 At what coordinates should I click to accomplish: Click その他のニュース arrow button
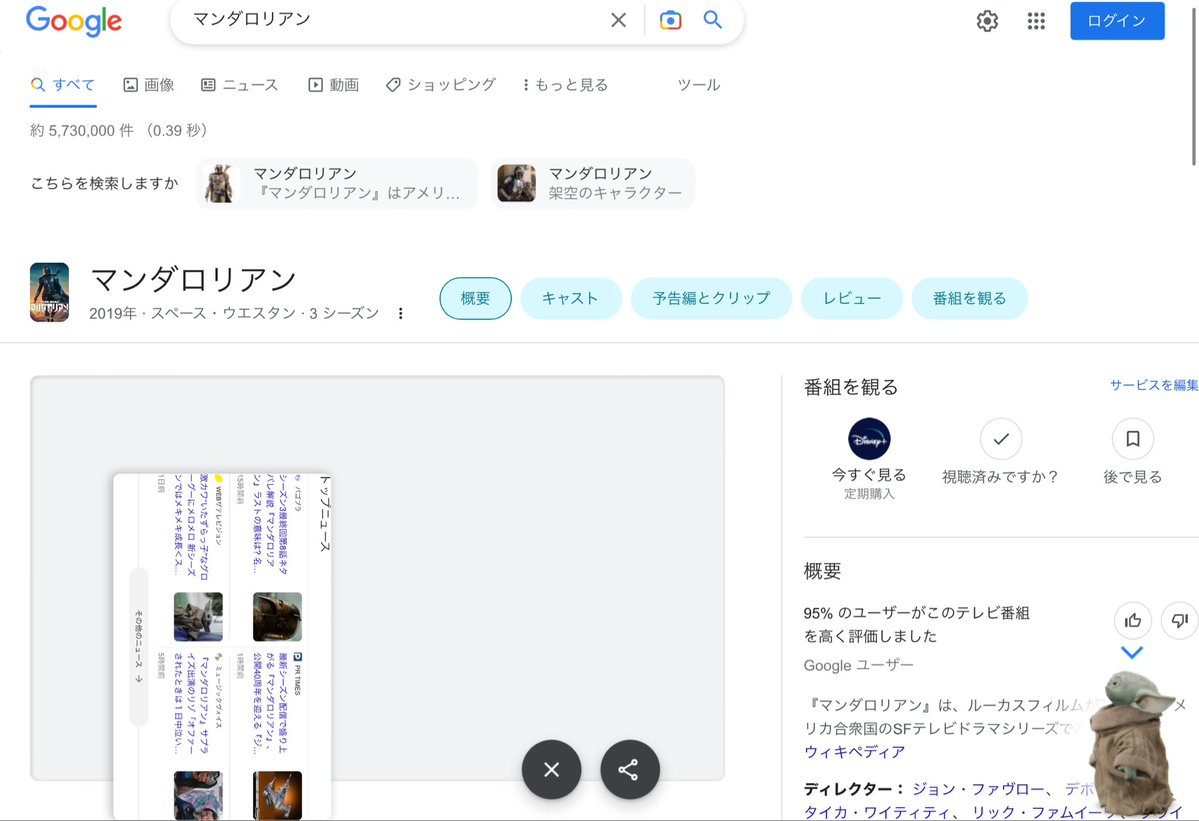pyautogui.click(x=138, y=647)
